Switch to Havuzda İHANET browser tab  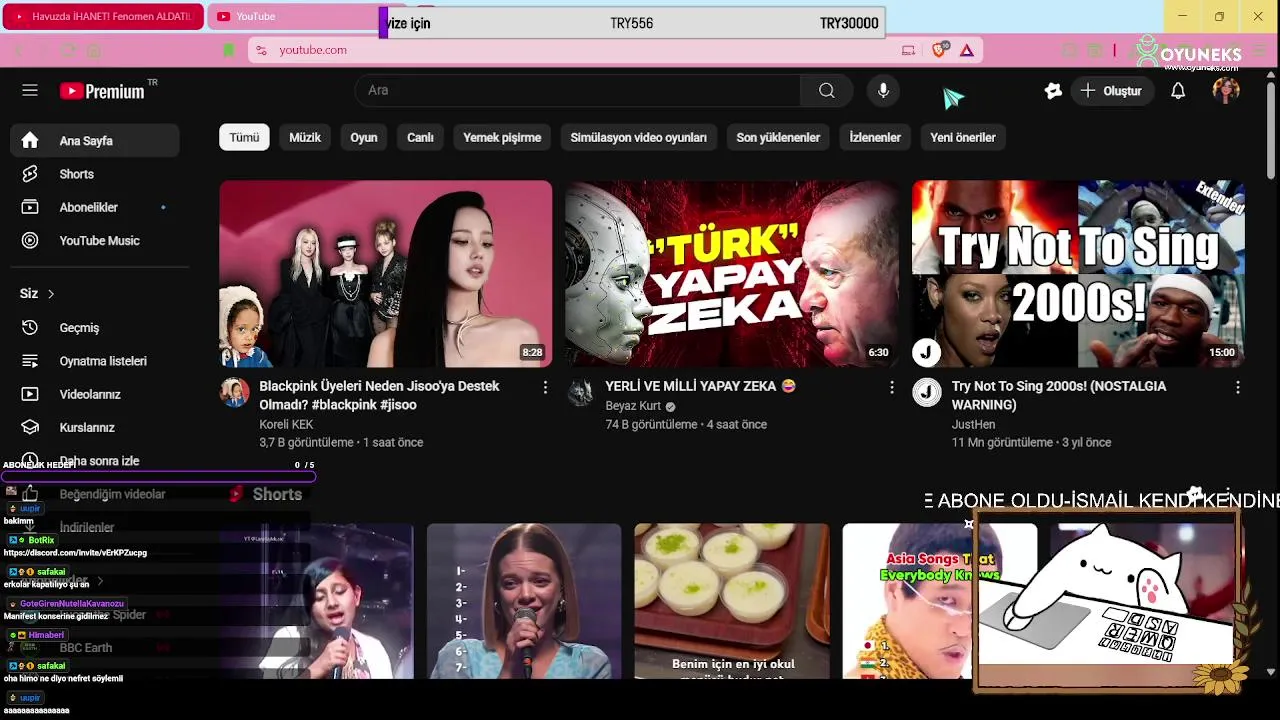tap(103, 16)
